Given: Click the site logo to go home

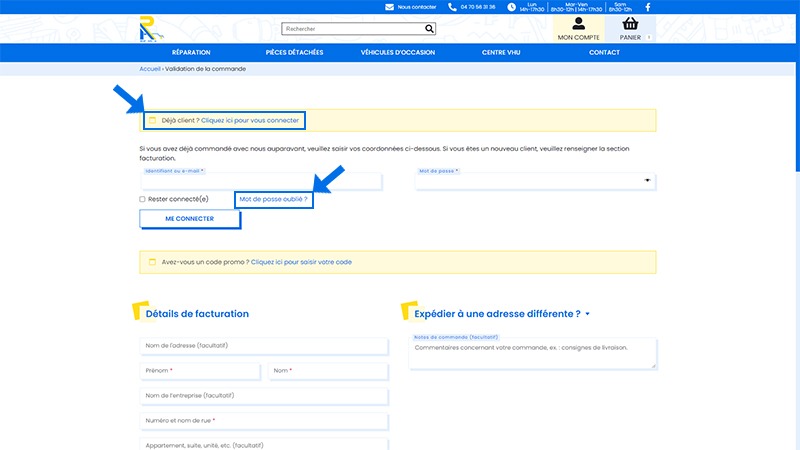Looking at the screenshot, I should coord(151,29).
